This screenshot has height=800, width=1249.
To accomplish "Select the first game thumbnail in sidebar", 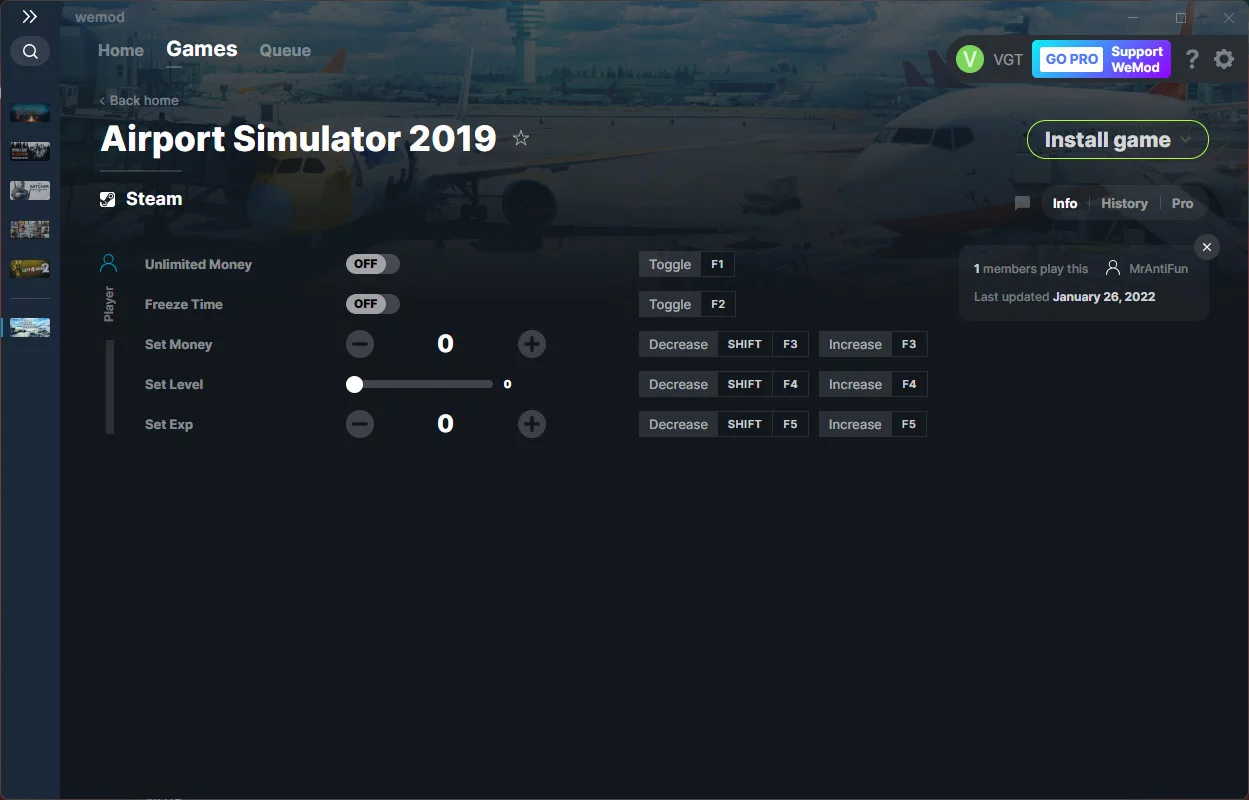I will point(30,112).
